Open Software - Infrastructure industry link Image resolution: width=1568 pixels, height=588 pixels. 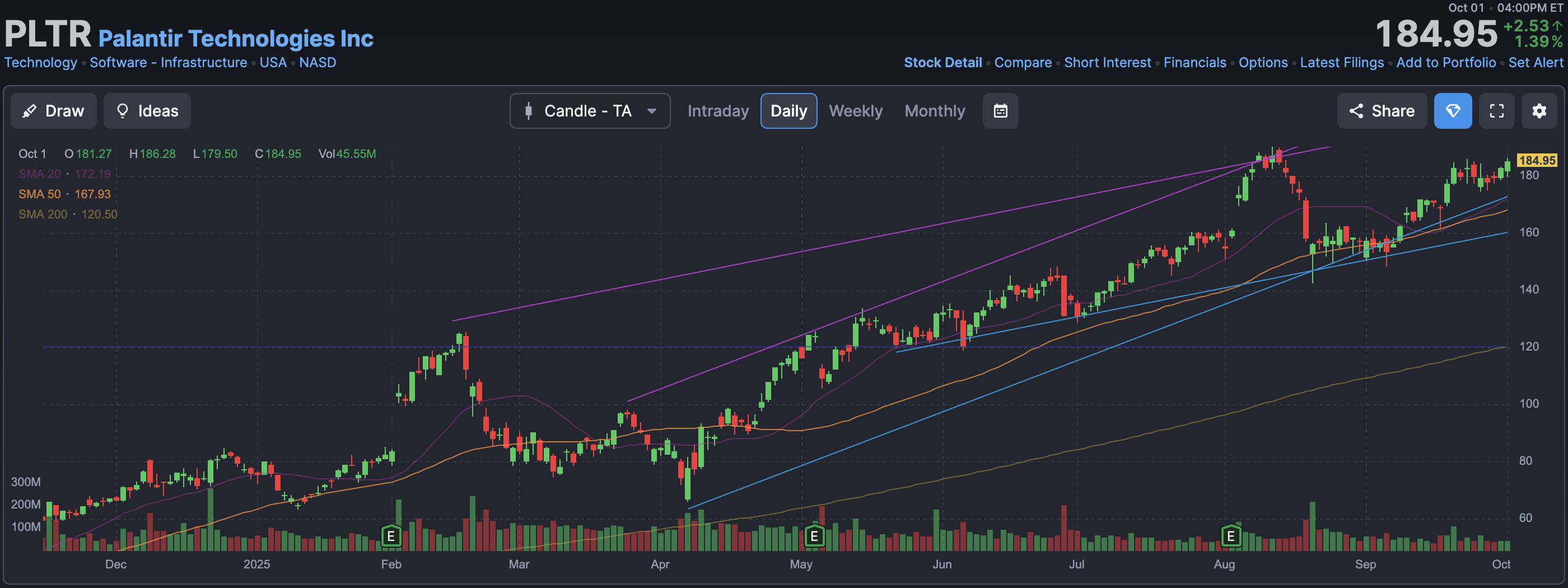[168, 63]
